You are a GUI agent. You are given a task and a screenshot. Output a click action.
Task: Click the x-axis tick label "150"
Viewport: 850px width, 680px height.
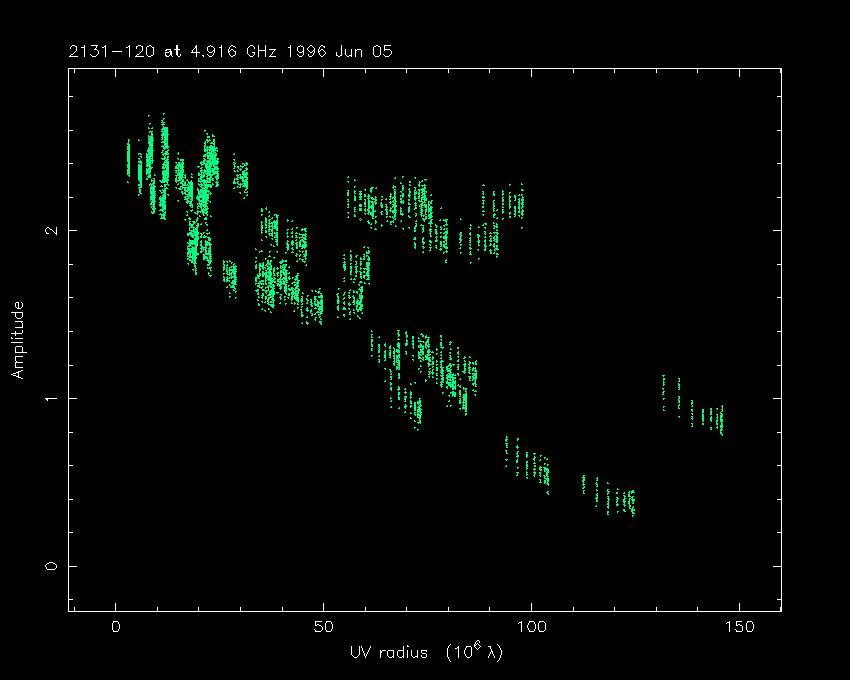[x=738, y=627]
